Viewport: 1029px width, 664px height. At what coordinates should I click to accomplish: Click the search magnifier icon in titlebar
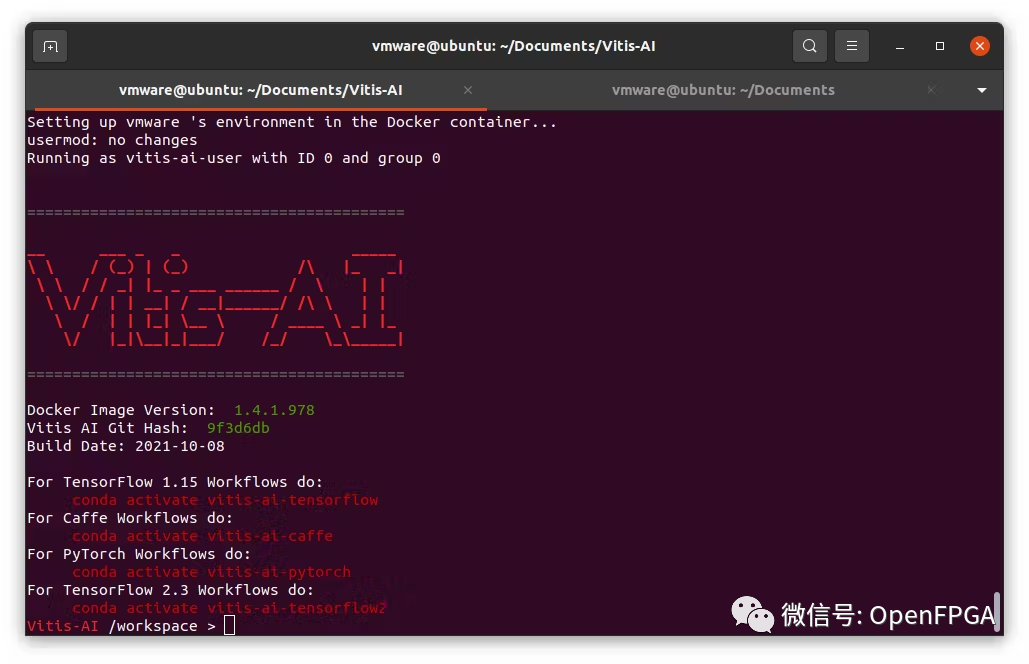(x=809, y=46)
